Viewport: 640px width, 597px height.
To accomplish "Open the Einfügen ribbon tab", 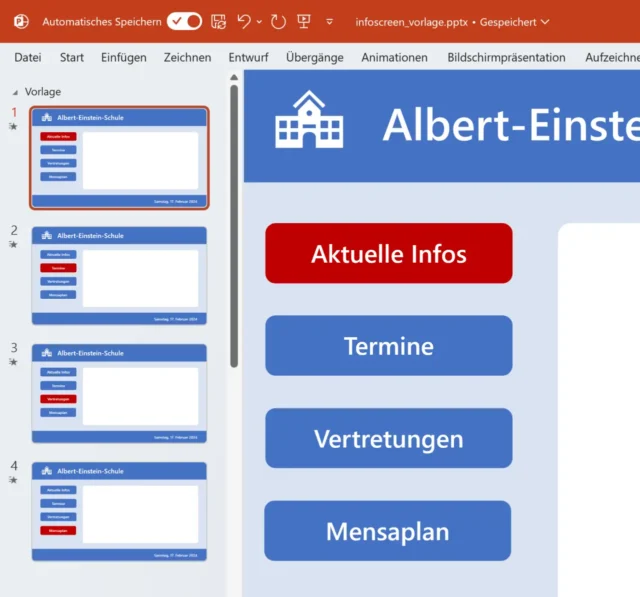I will 123,57.
